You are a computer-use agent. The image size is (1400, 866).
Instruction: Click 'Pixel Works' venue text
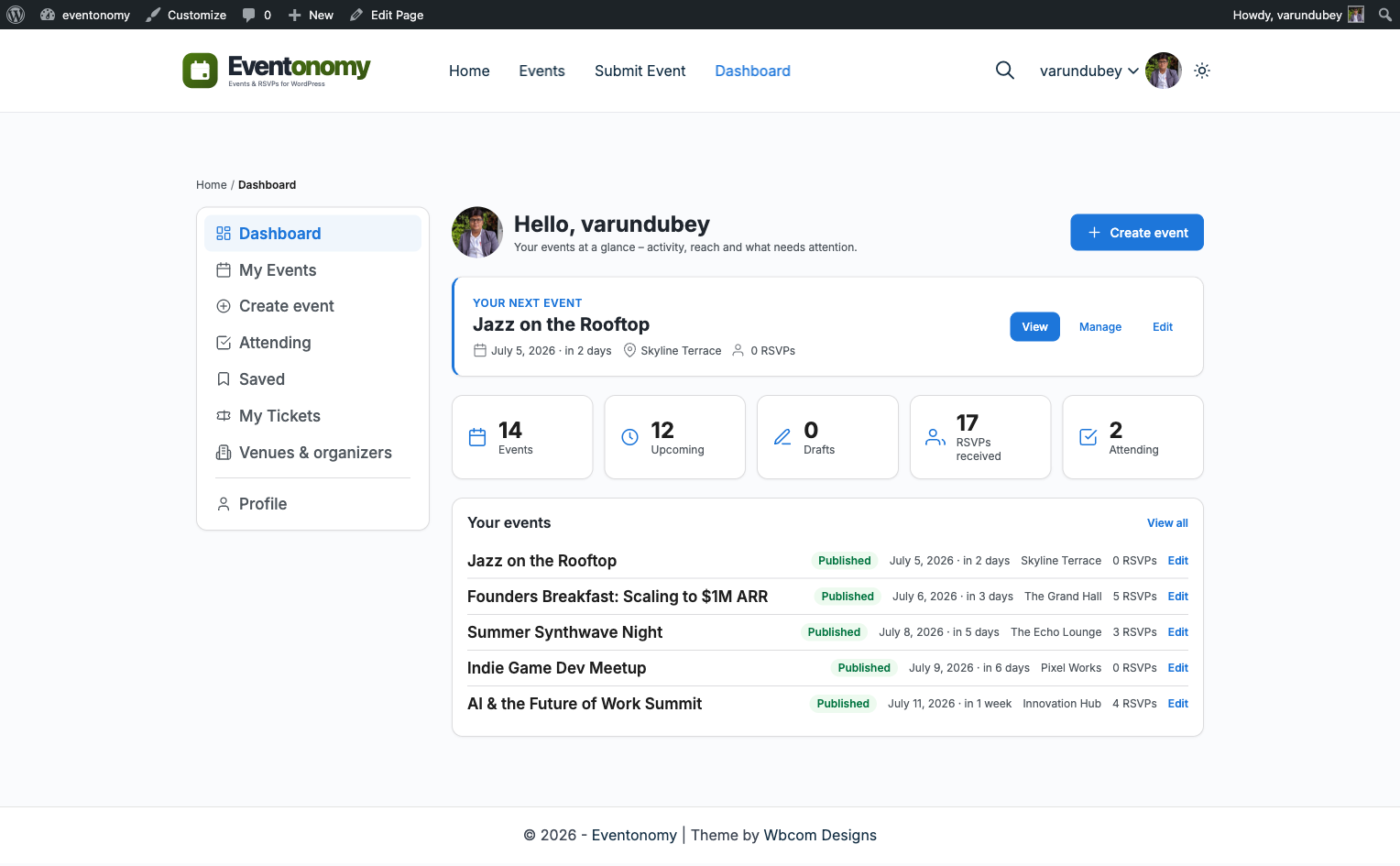(x=1071, y=668)
